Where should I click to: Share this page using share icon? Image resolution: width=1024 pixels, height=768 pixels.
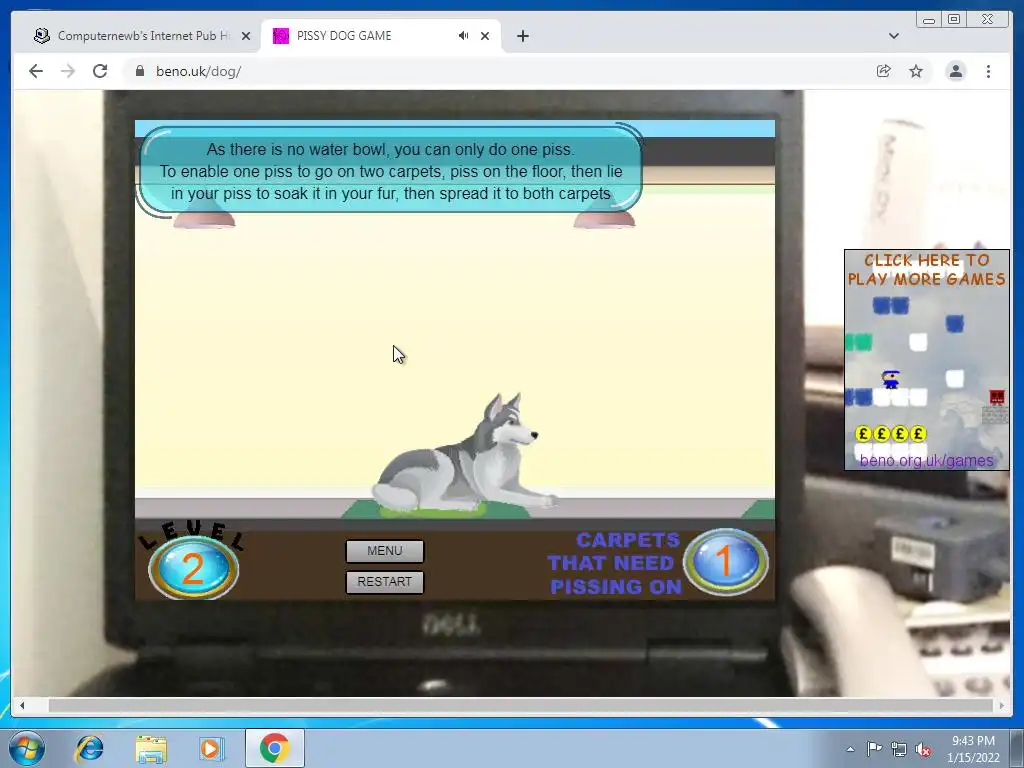point(884,71)
